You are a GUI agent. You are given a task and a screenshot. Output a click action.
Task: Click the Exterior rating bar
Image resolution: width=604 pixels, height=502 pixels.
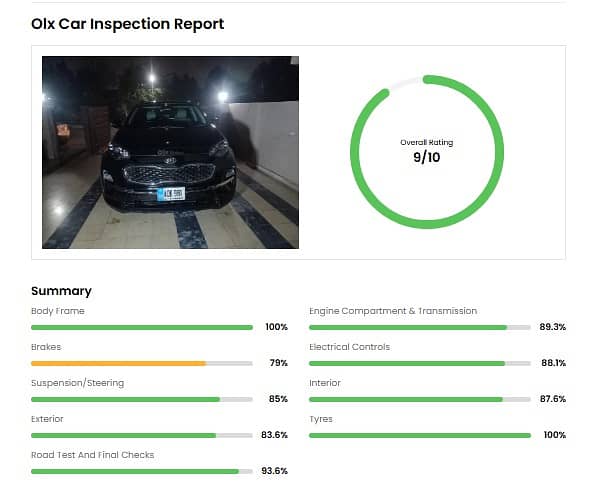pyautogui.click(x=141, y=435)
